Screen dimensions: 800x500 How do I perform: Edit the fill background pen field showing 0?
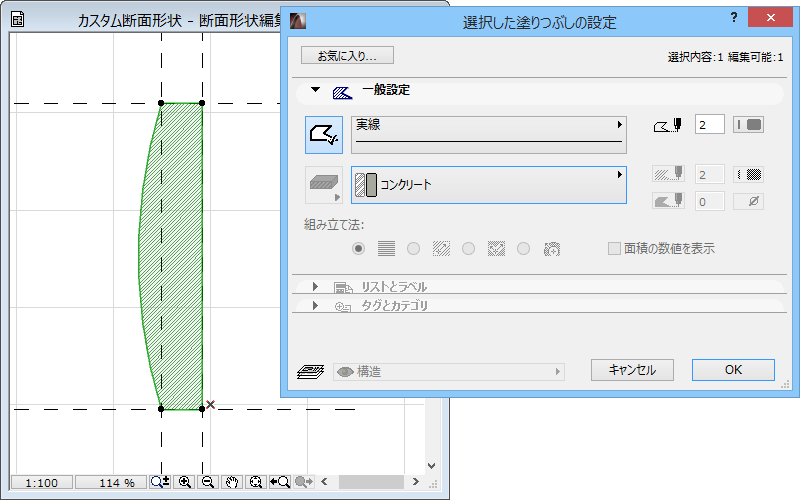pyautogui.click(x=709, y=202)
